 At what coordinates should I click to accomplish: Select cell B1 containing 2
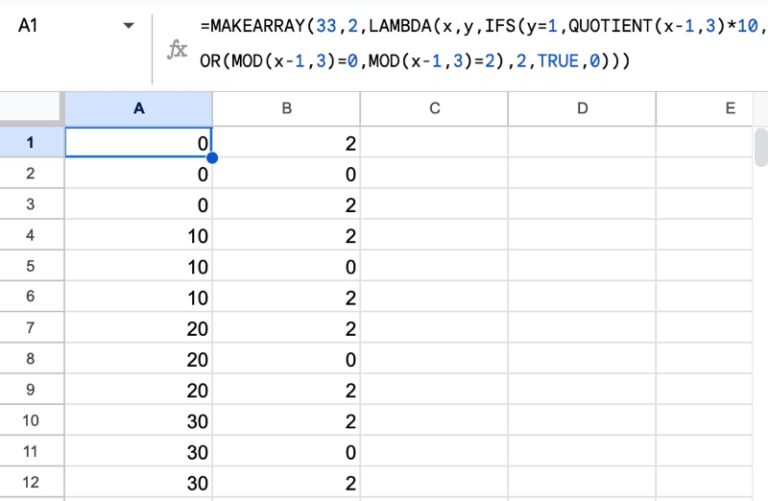287,143
